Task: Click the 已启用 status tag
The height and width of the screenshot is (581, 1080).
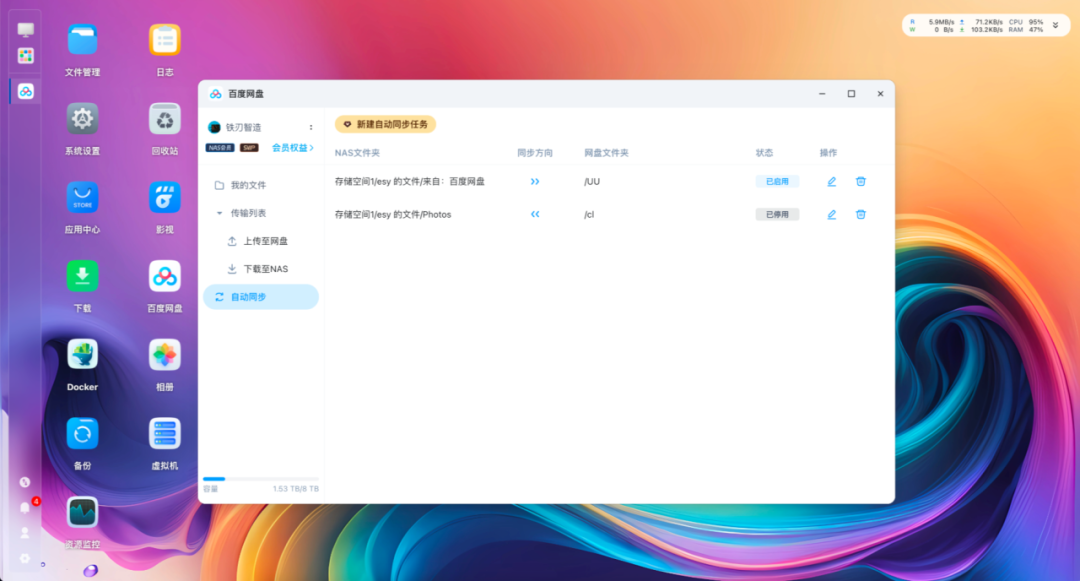Action: (777, 182)
